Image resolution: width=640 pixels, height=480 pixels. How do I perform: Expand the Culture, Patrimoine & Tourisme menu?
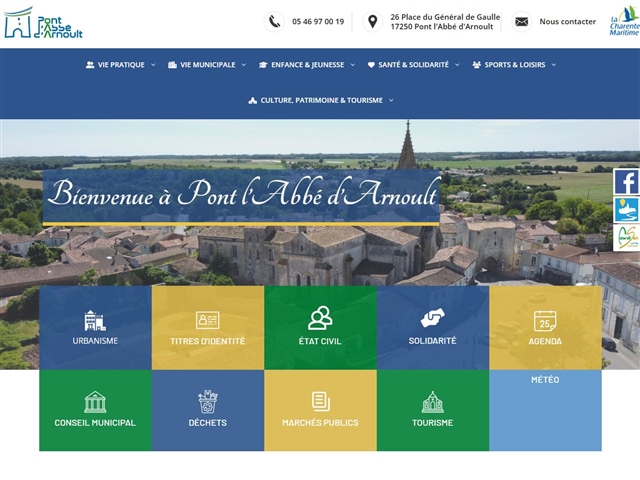(x=321, y=100)
